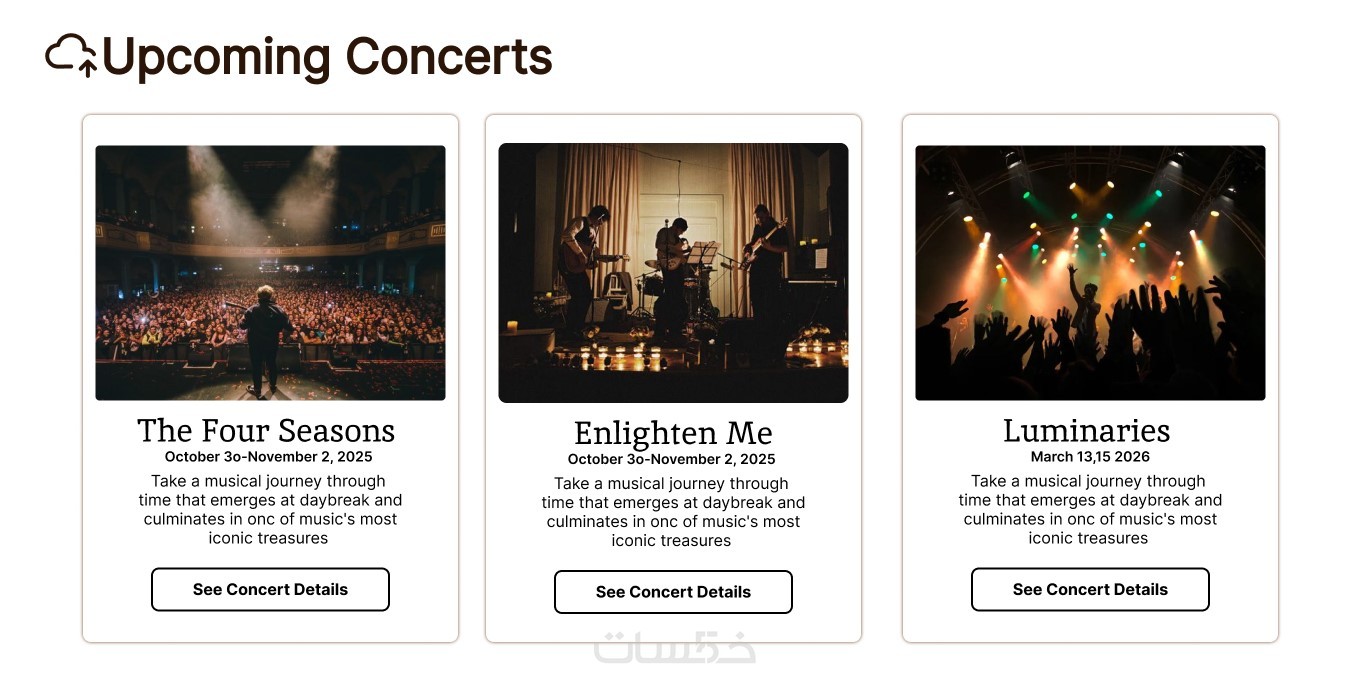
Task: Click the Enlighten Me description paragraph
Action: (x=672, y=512)
